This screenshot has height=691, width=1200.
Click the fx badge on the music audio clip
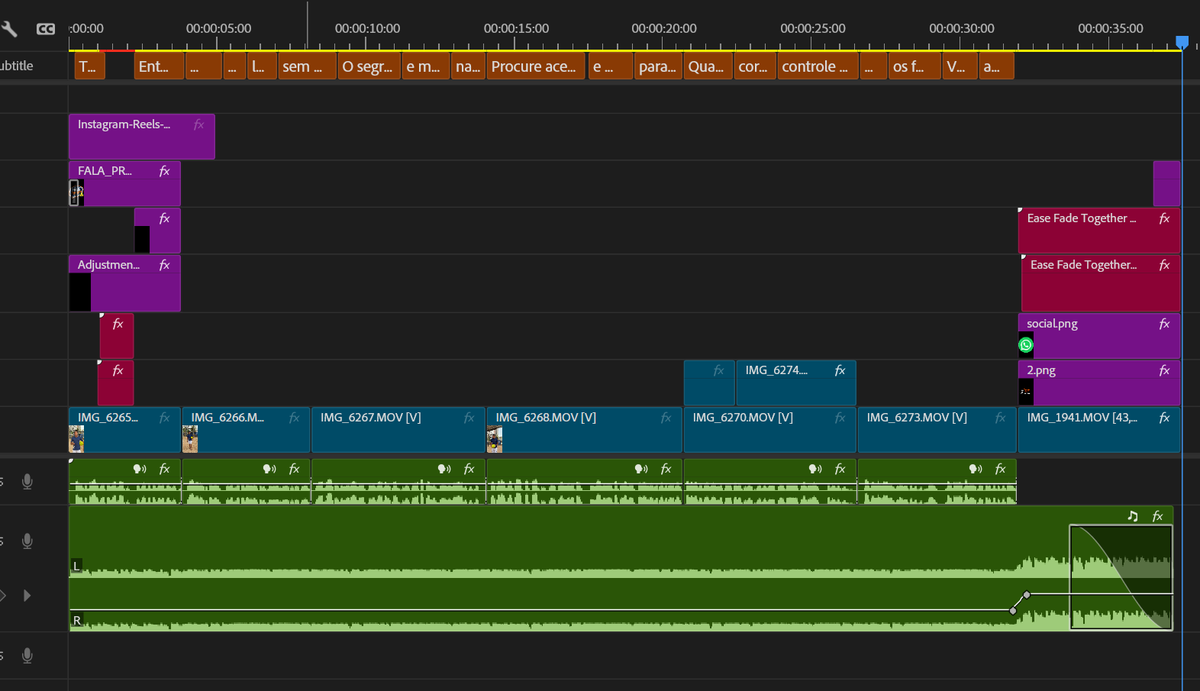point(1158,516)
